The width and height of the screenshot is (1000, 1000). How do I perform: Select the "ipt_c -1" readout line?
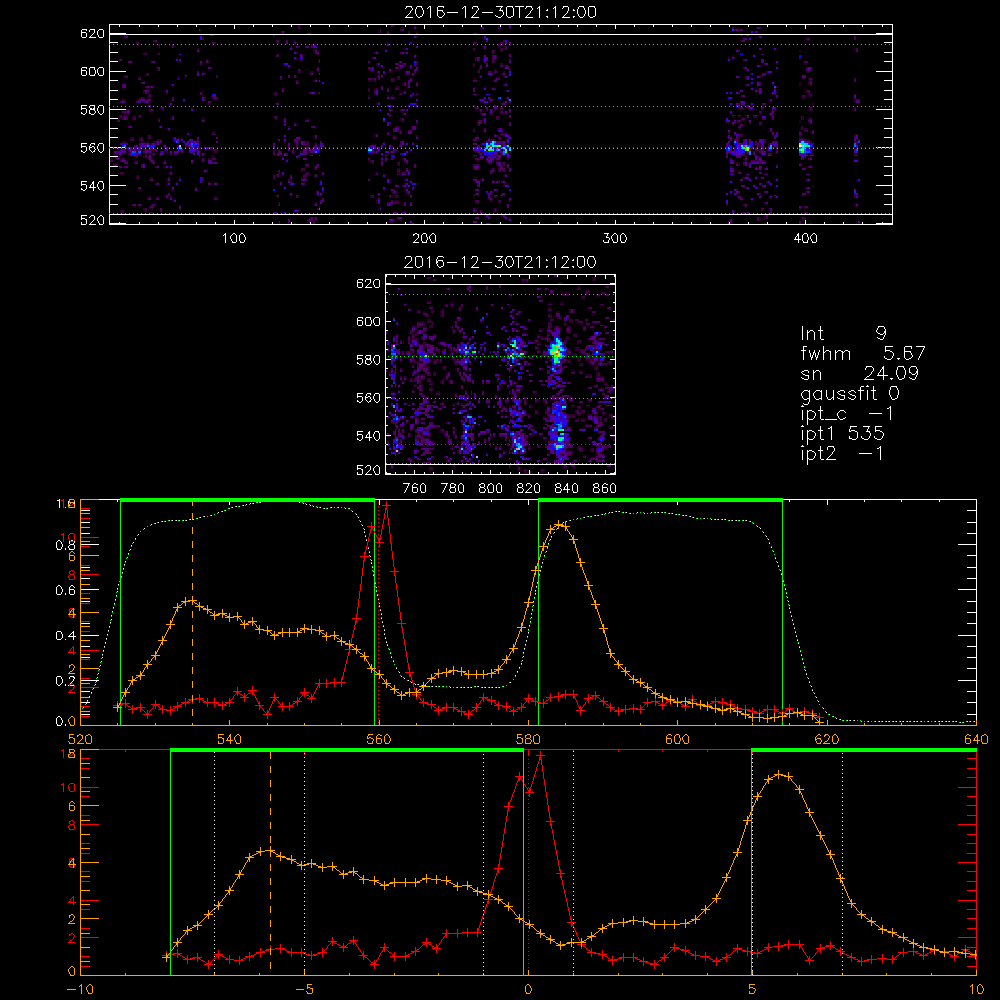point(847,414)
